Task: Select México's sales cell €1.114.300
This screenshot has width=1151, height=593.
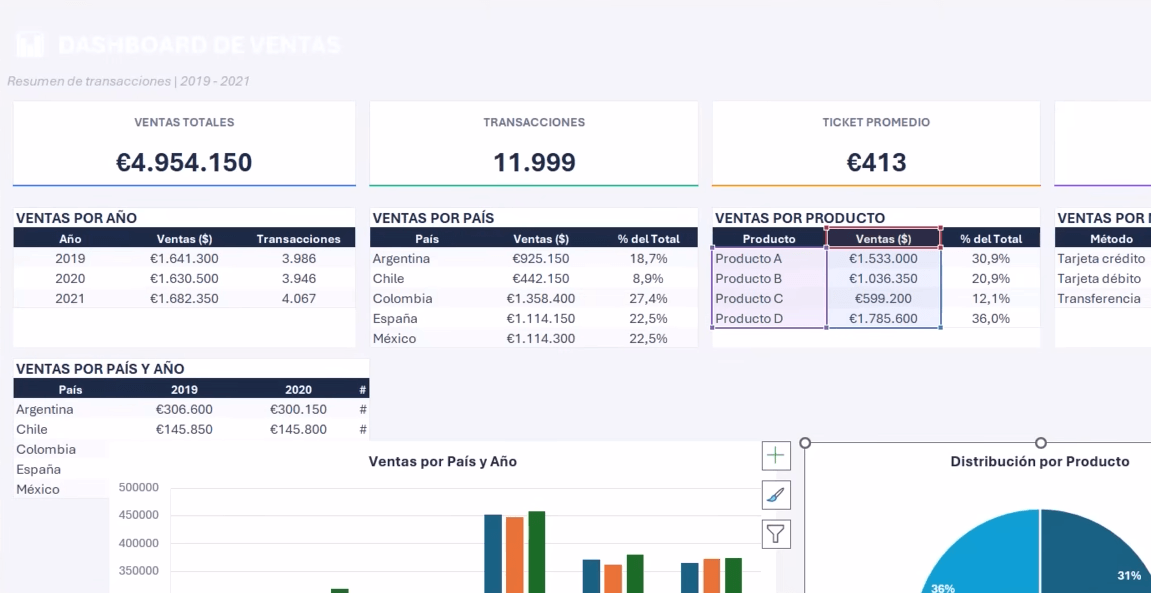Action: 541,338
